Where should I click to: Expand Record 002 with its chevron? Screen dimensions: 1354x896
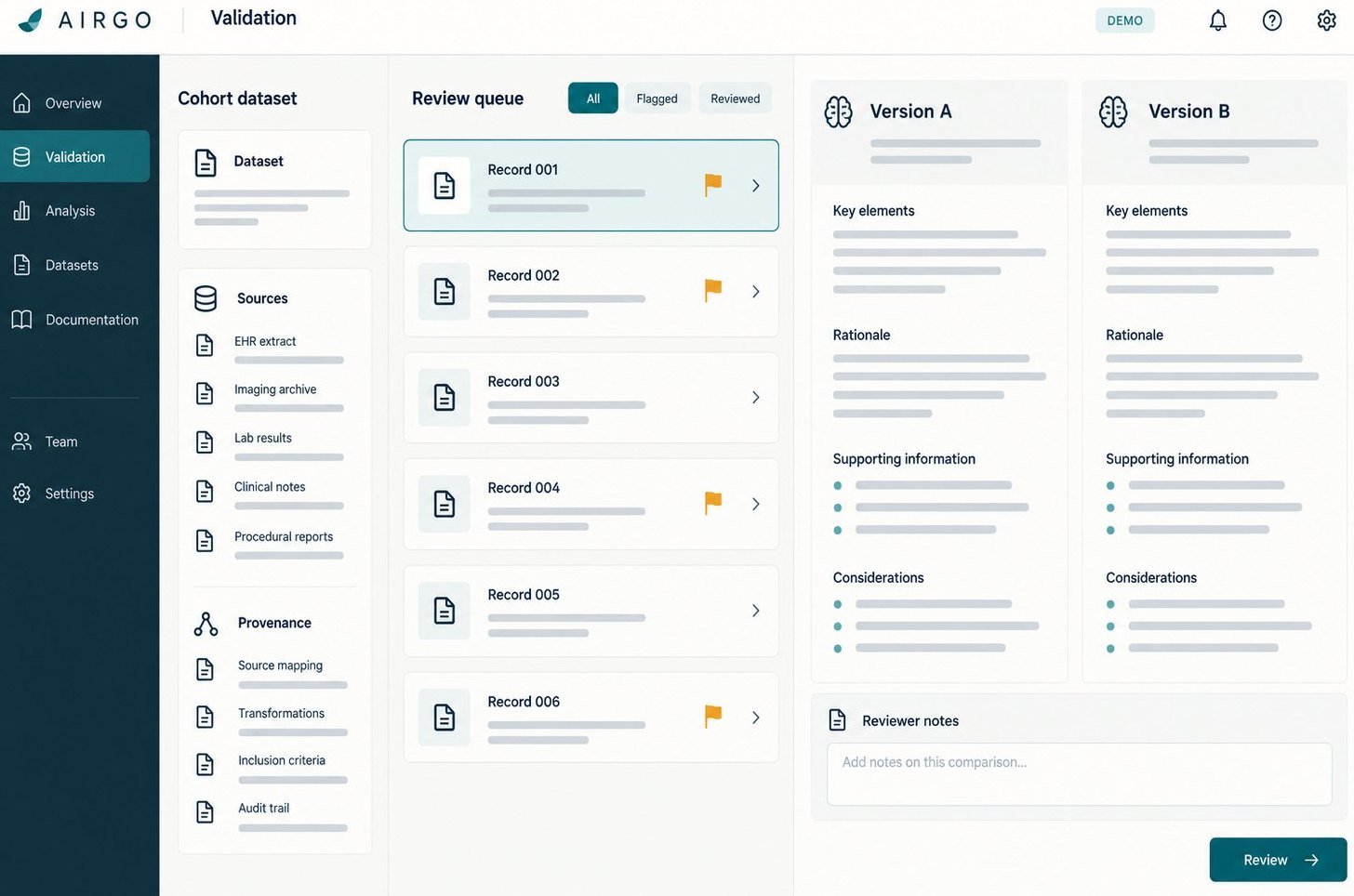[x=756, y=292]
